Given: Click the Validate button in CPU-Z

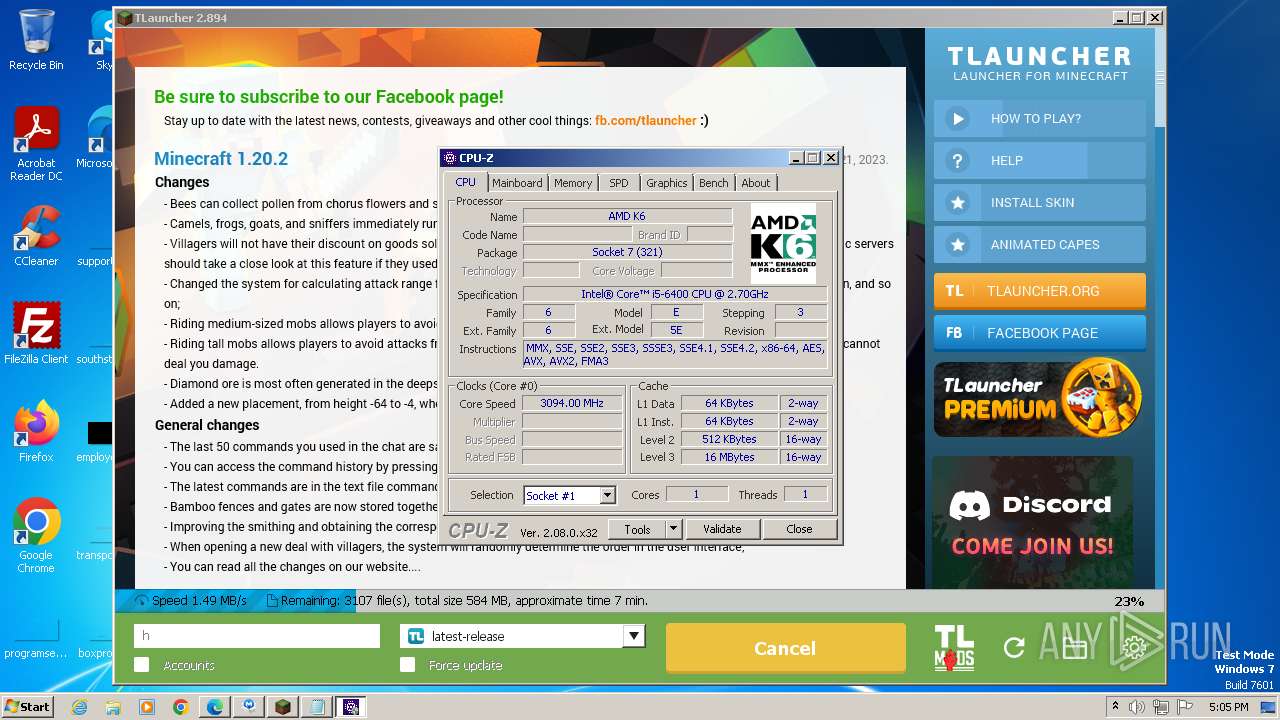Looking at the screenshot, I should coord(722,529).
